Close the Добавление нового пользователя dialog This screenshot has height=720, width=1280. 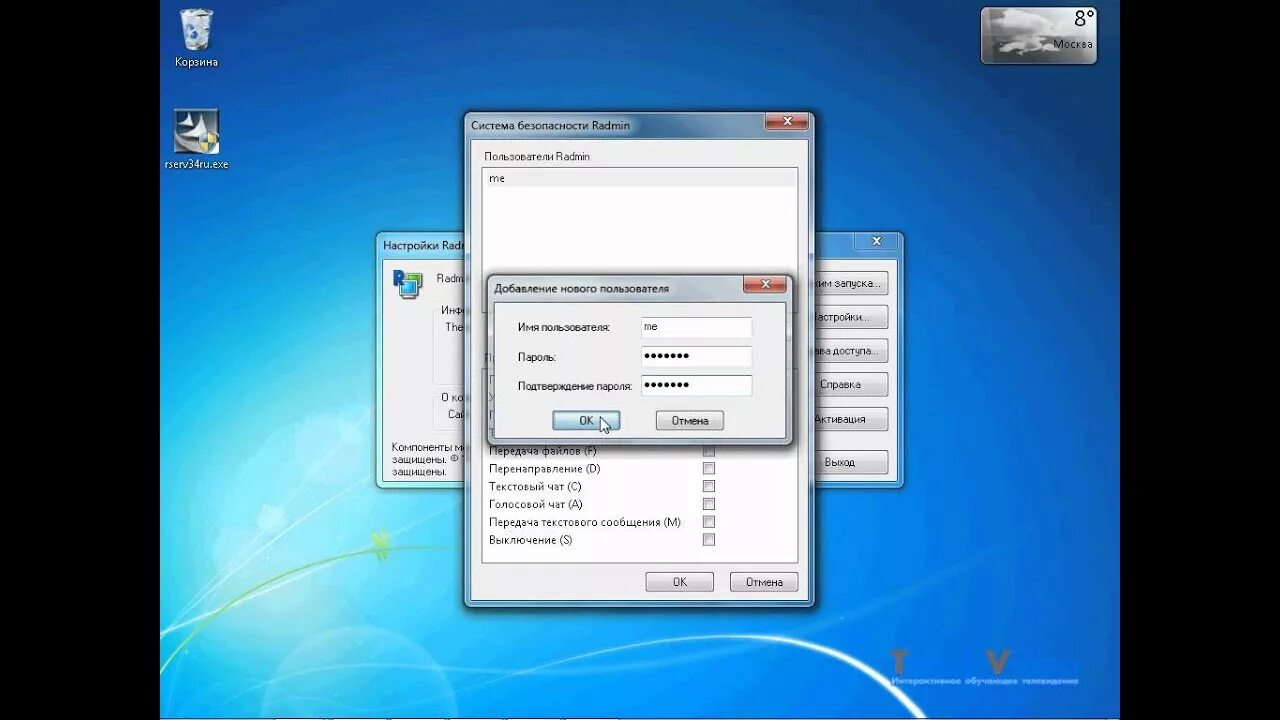(x=765, y=286)
